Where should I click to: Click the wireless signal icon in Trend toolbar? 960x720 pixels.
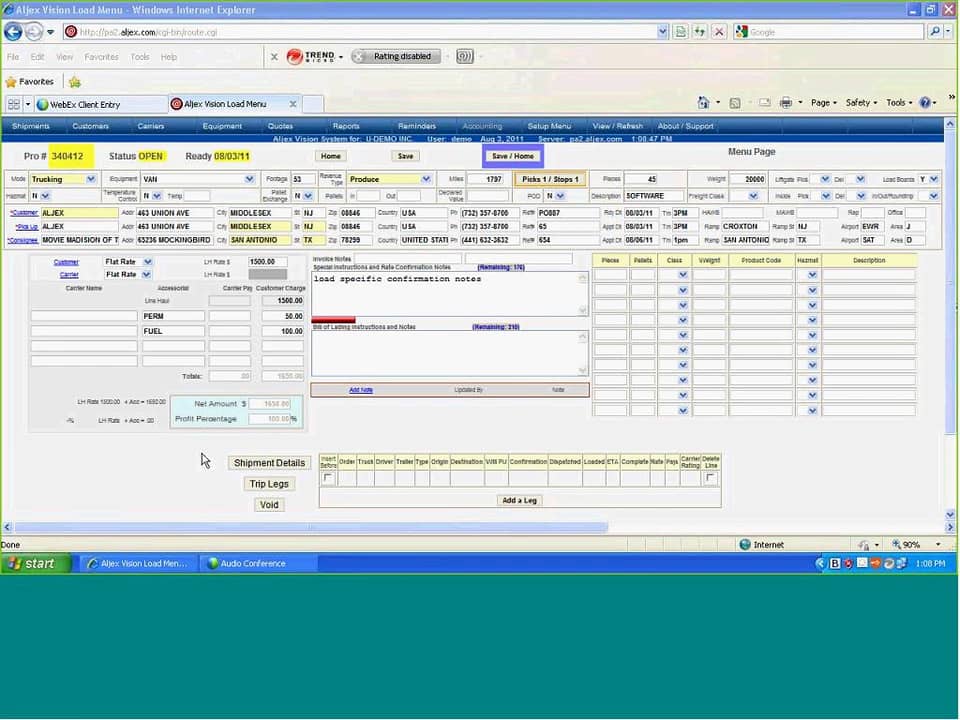pyautogui.click(x=465, y=56)
